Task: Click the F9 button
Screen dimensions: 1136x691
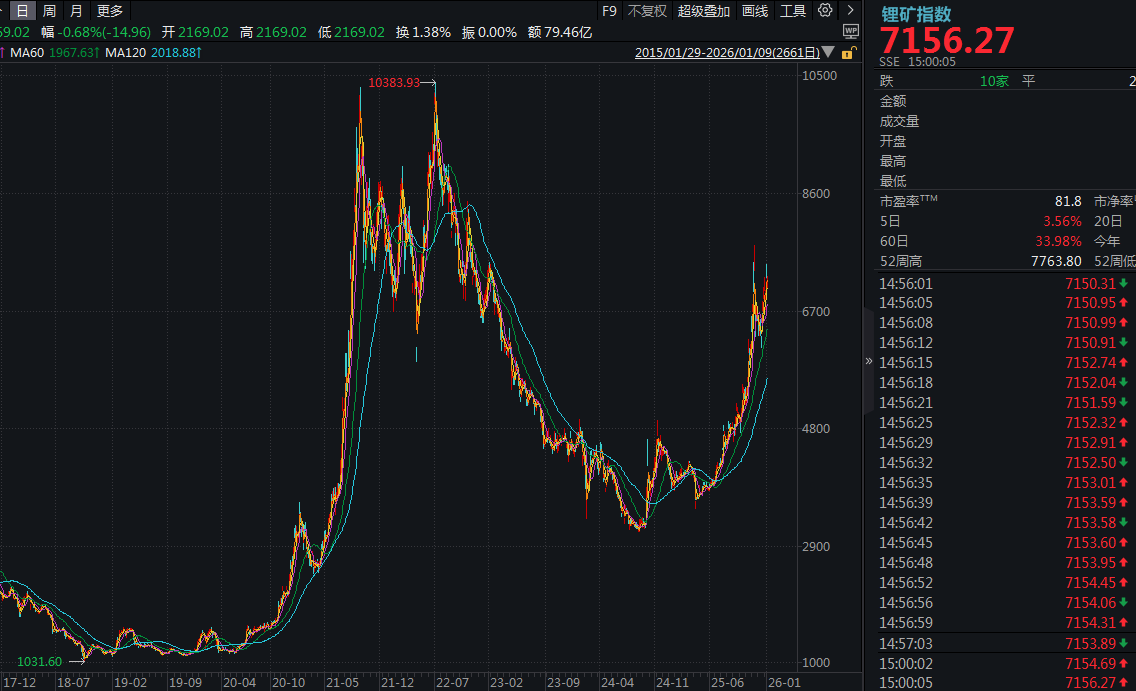Action: 610,11
